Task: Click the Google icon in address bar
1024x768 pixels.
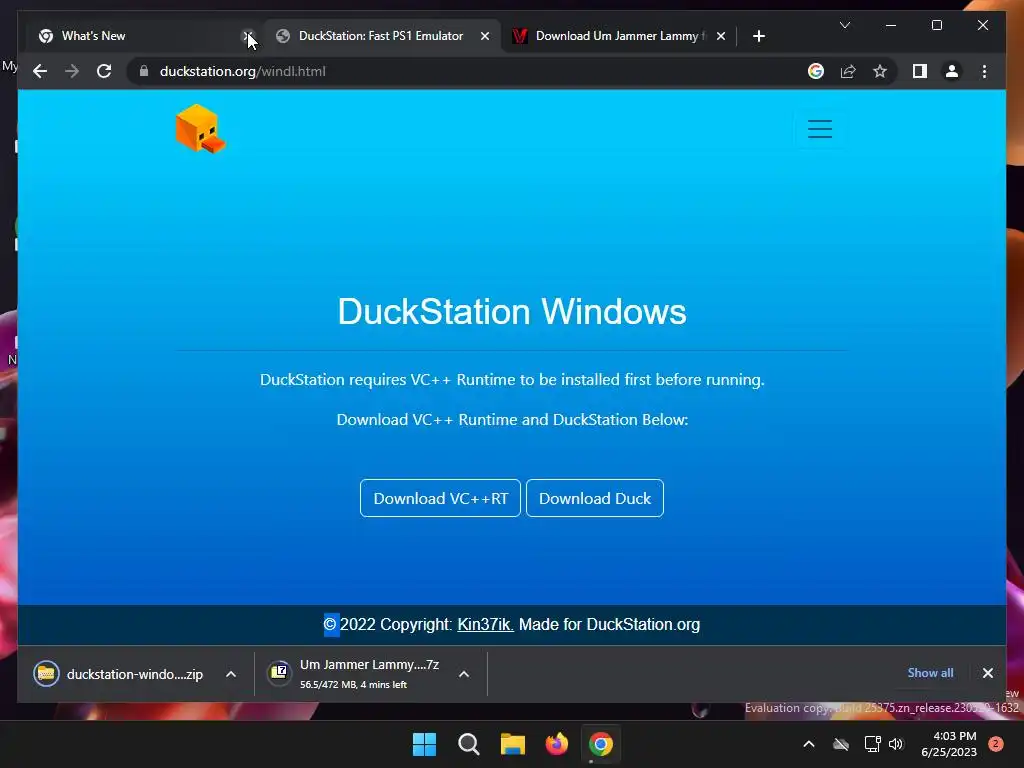Action: click(x=816, y=71)
